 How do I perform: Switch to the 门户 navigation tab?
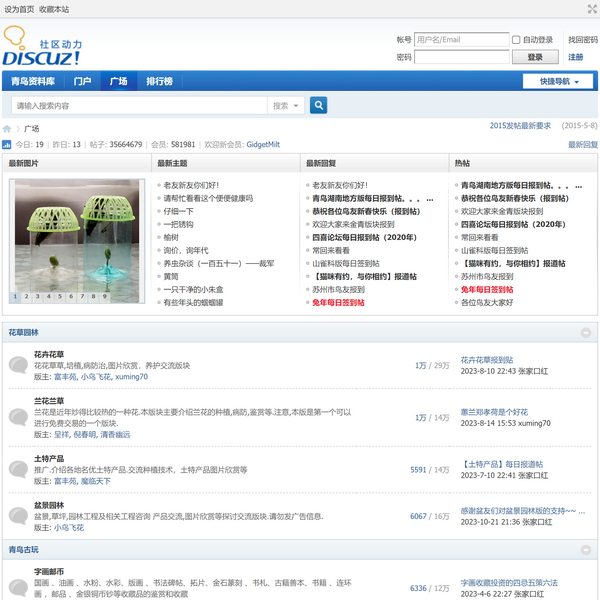tap(82, 81)
